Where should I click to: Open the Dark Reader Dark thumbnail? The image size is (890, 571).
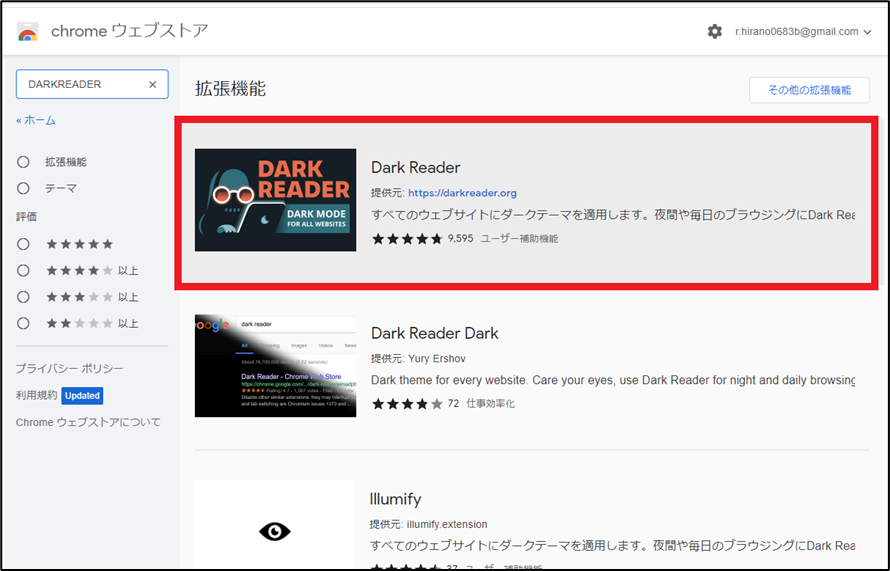(275, 366)
